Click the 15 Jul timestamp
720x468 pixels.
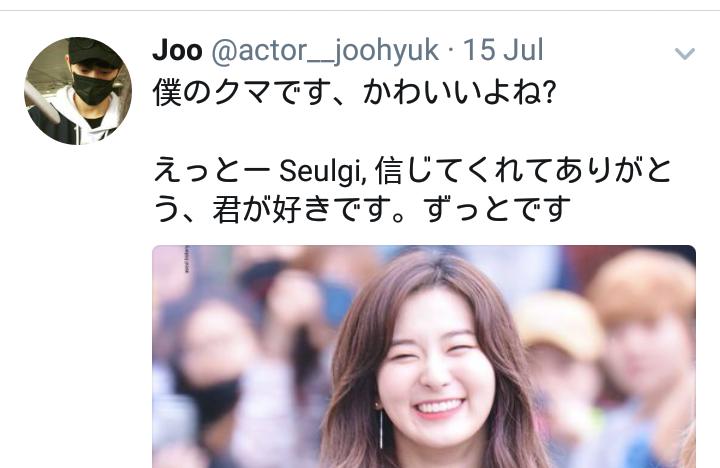[x=503, y=50]
